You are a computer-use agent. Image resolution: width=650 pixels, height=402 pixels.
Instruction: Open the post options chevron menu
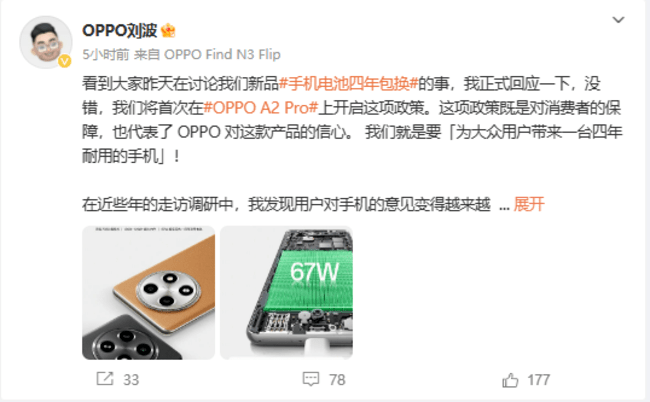point(618,19)
